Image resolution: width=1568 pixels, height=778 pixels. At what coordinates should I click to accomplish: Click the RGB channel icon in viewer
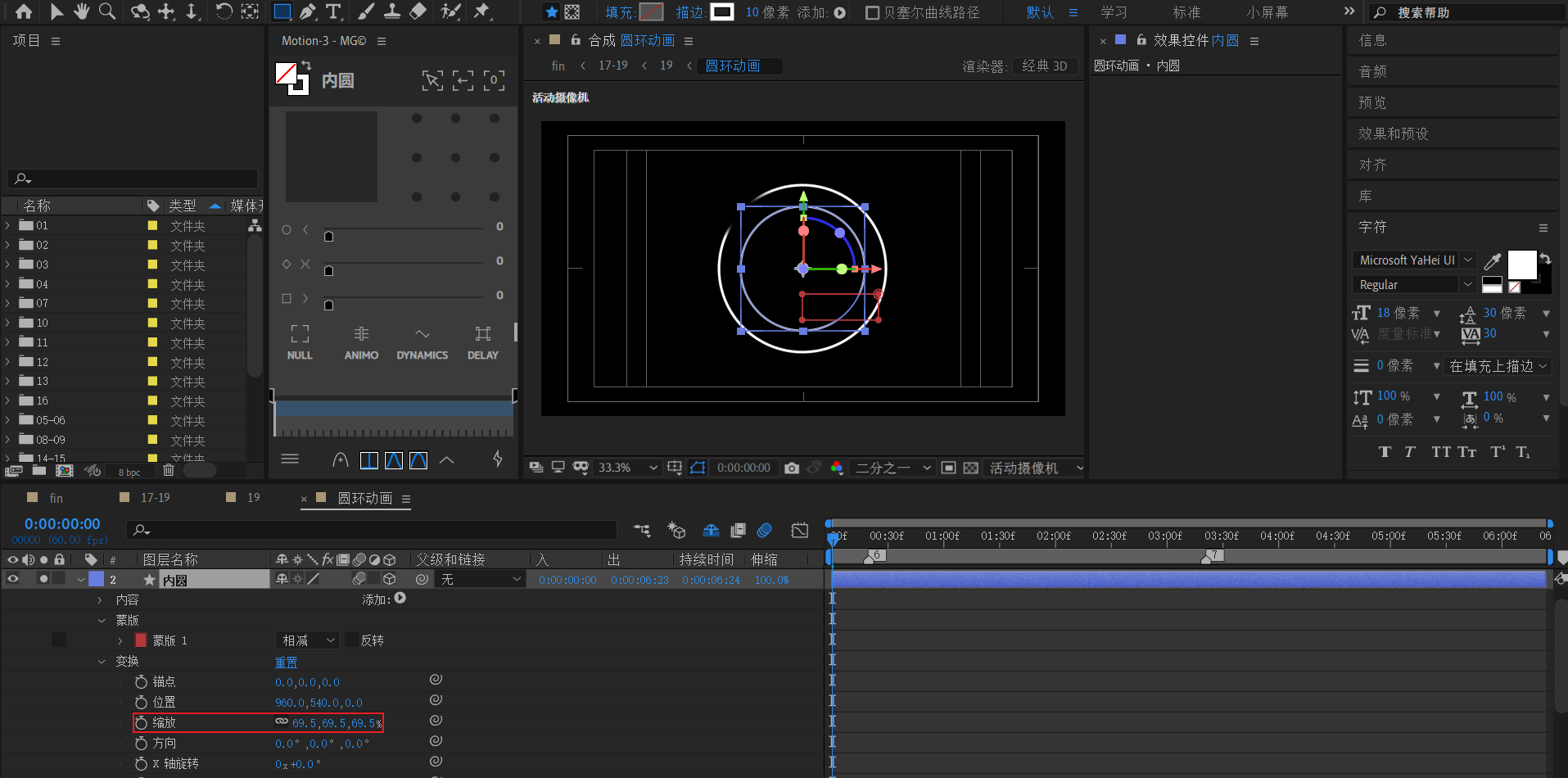pos(837,468)
